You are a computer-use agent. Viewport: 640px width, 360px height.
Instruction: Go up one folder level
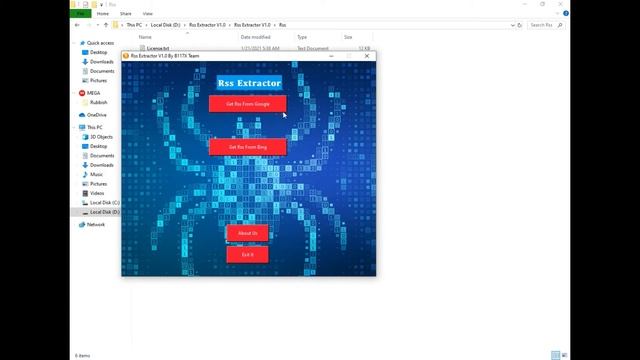coord(106,25)
